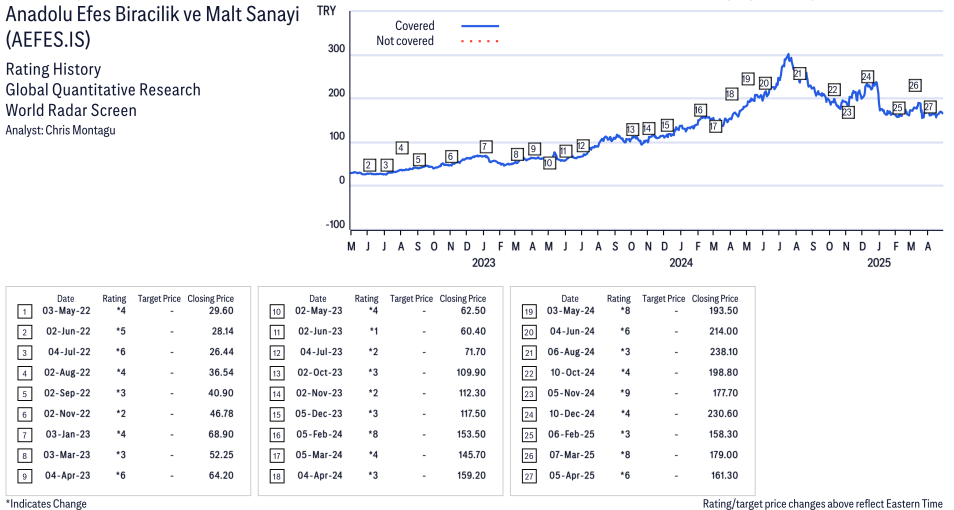
Task: Click date 05-Feb-24
Action: click(319, 435)
